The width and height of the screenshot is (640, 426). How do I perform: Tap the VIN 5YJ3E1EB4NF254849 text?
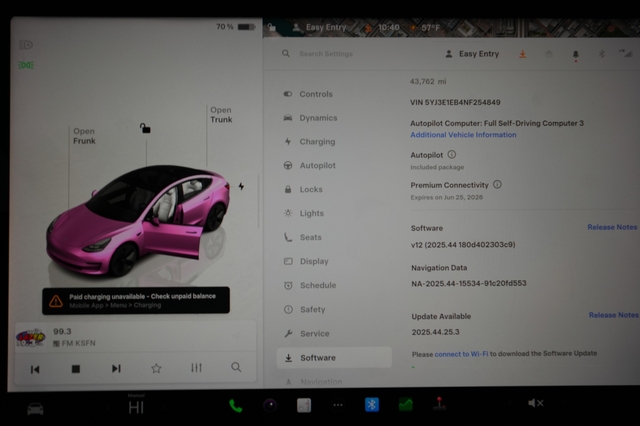point(455,102)
